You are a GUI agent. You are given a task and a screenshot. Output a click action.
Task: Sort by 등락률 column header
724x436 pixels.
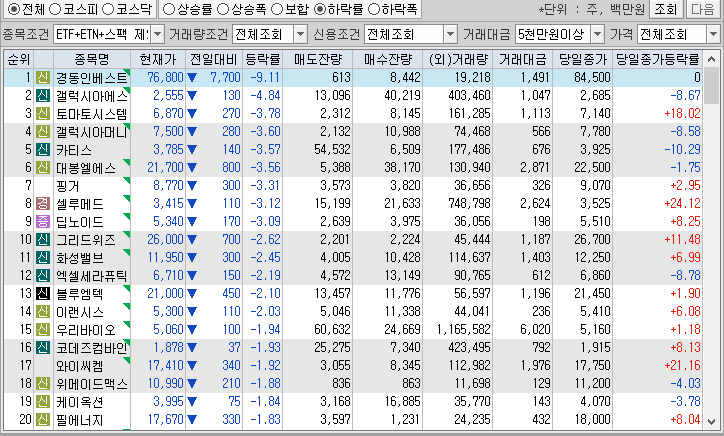[x=263, y=59]
